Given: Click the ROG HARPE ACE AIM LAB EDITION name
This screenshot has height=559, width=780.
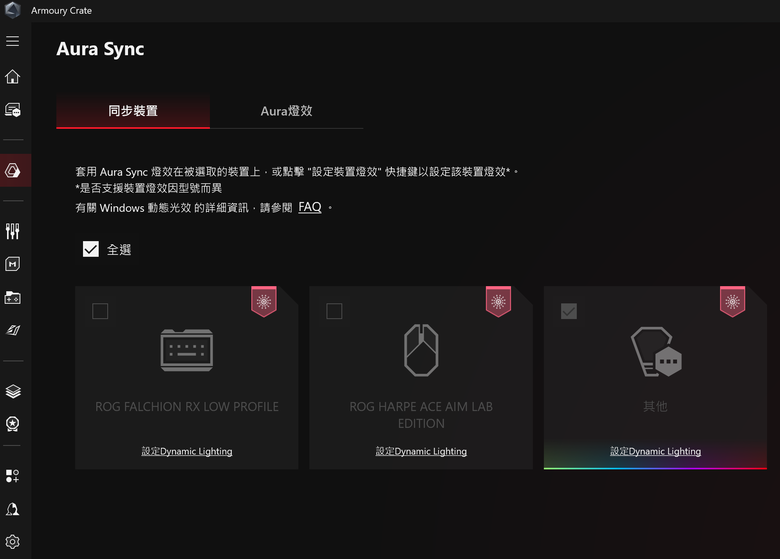Looking at the screenshot, I should [x=421, y=415].
